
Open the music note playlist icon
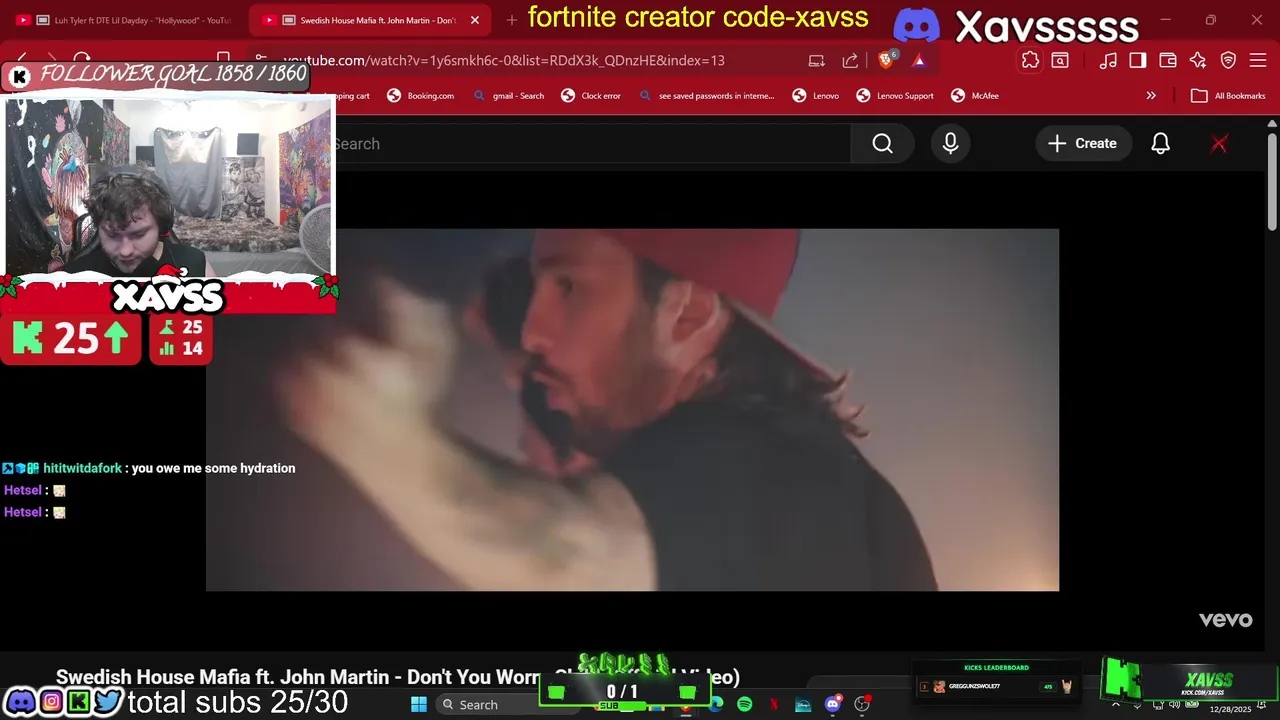[1108, 60]
